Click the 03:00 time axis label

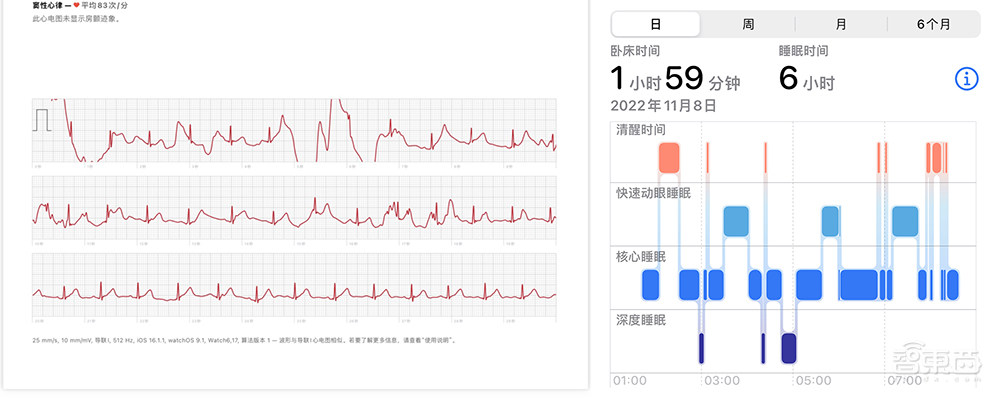coord(722,381)
